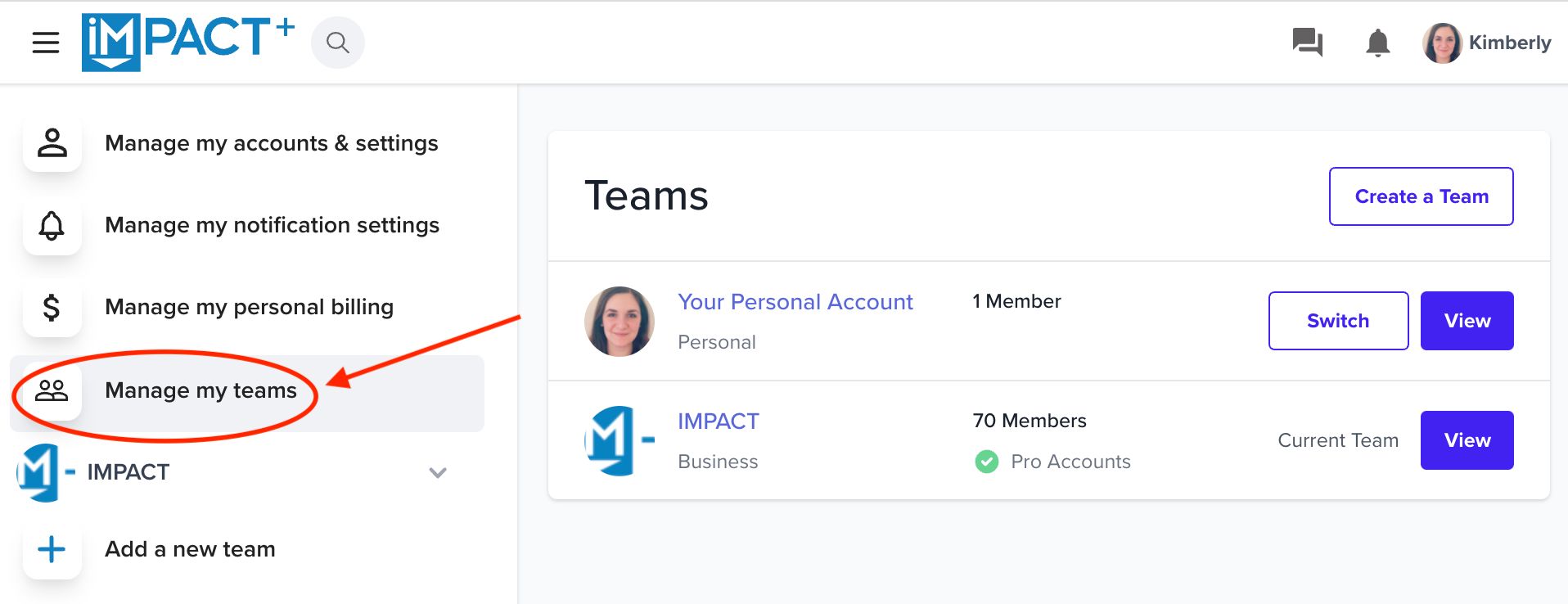Open the IMPACT team link
Screen dimensions: 1568x604
tap(719, 421)
